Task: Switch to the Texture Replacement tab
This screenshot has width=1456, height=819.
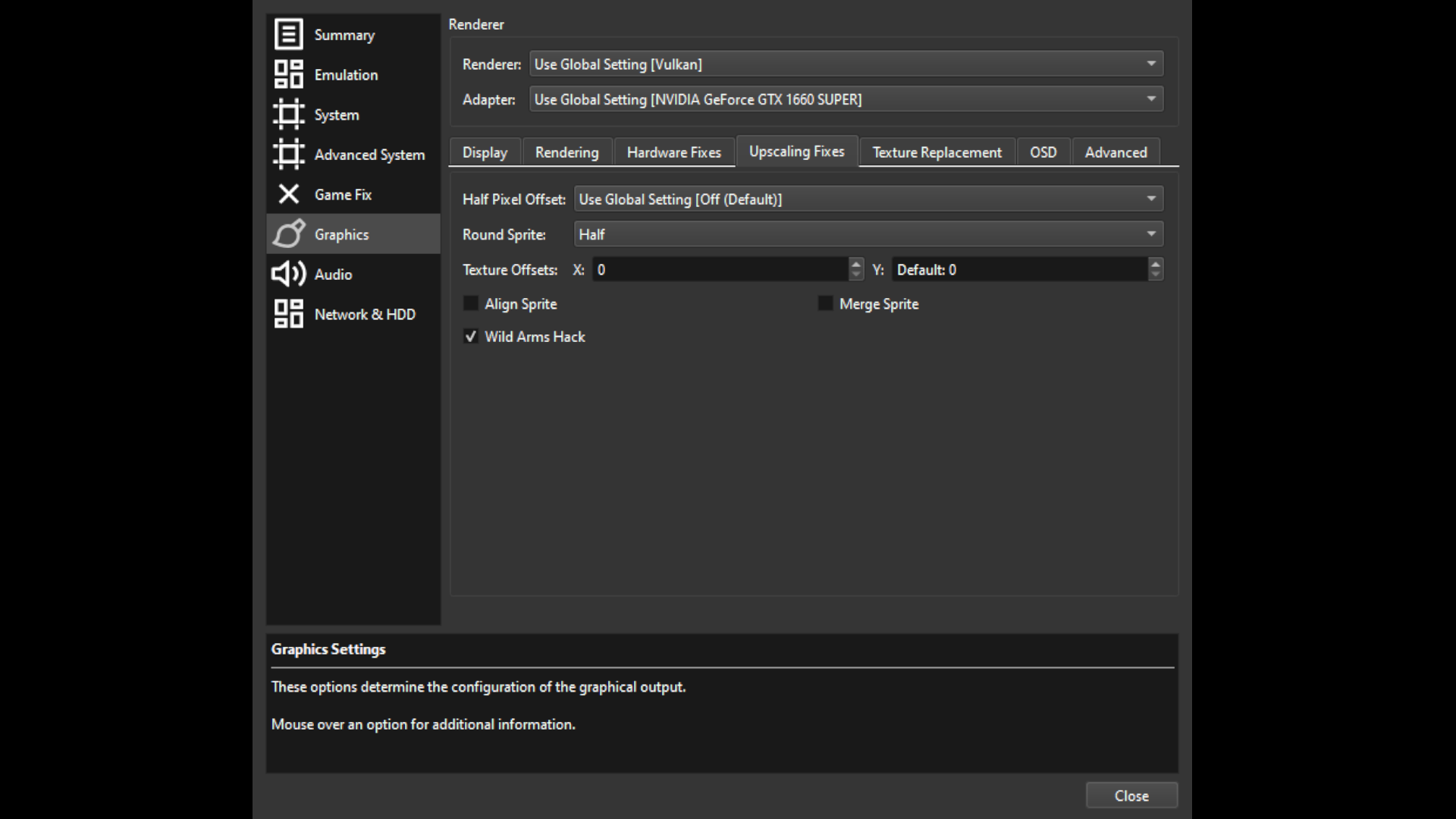Action: [x=937, y=152]
